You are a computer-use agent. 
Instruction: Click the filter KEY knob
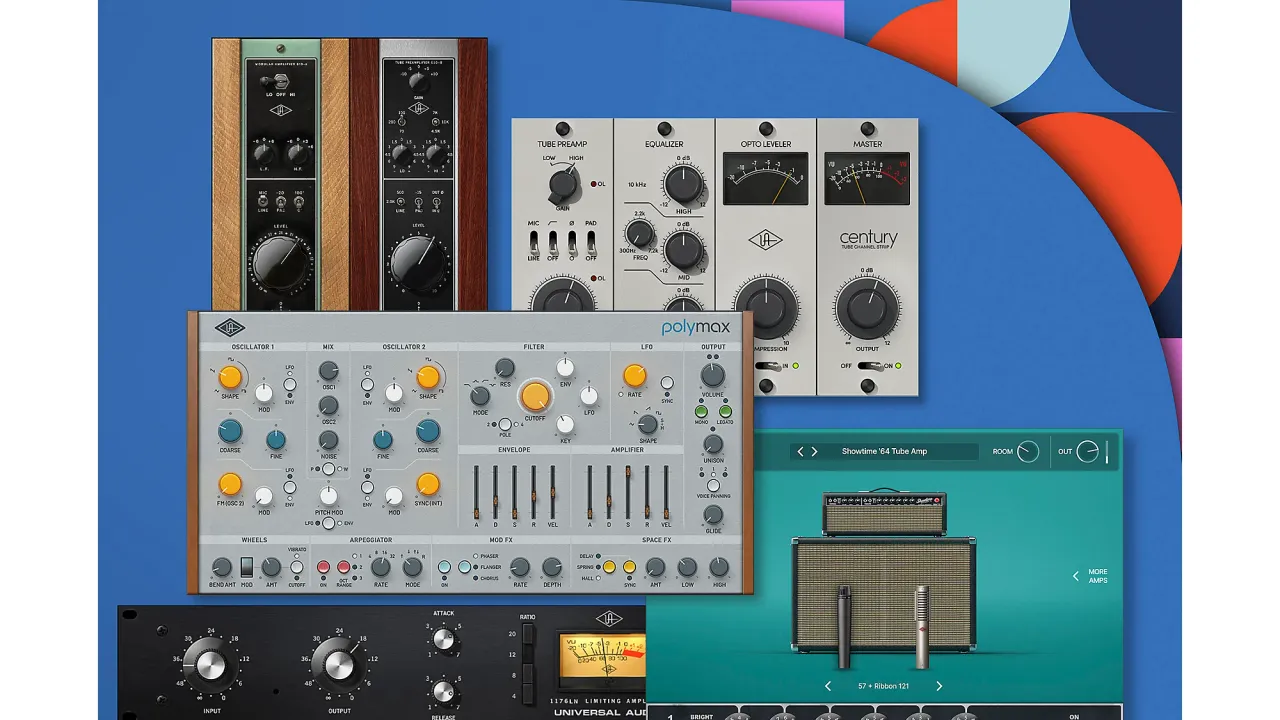[565, 424]
